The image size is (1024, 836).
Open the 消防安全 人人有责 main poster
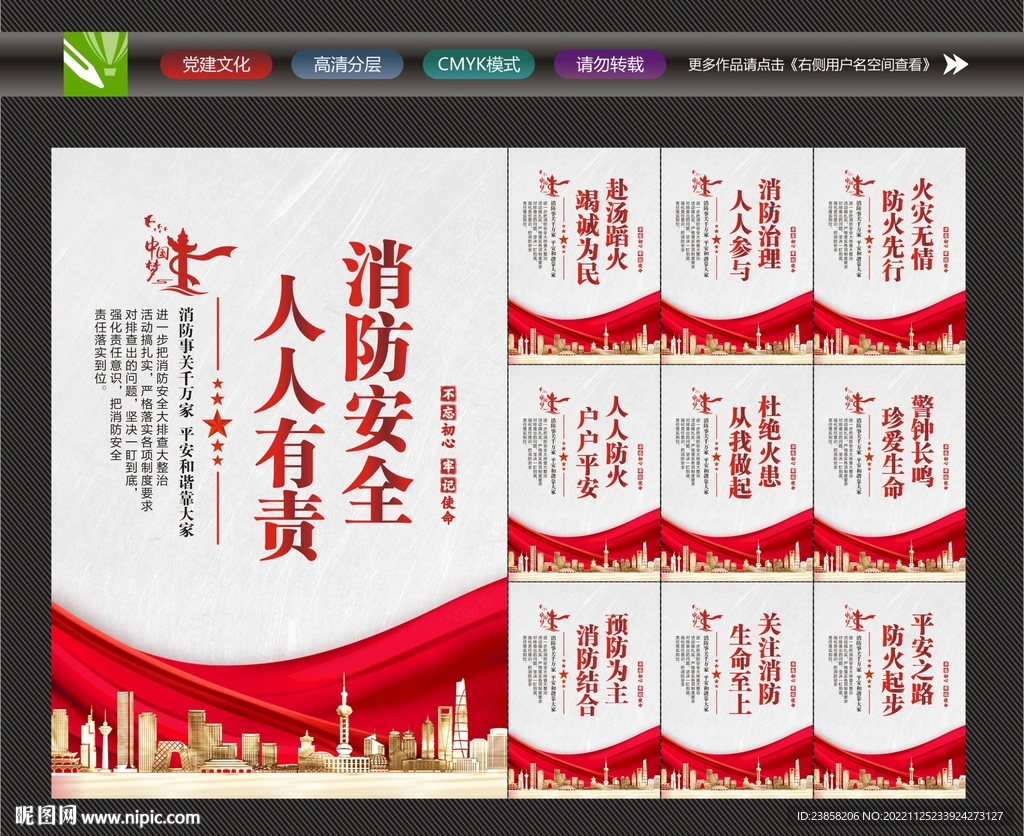tap(280, 473)
